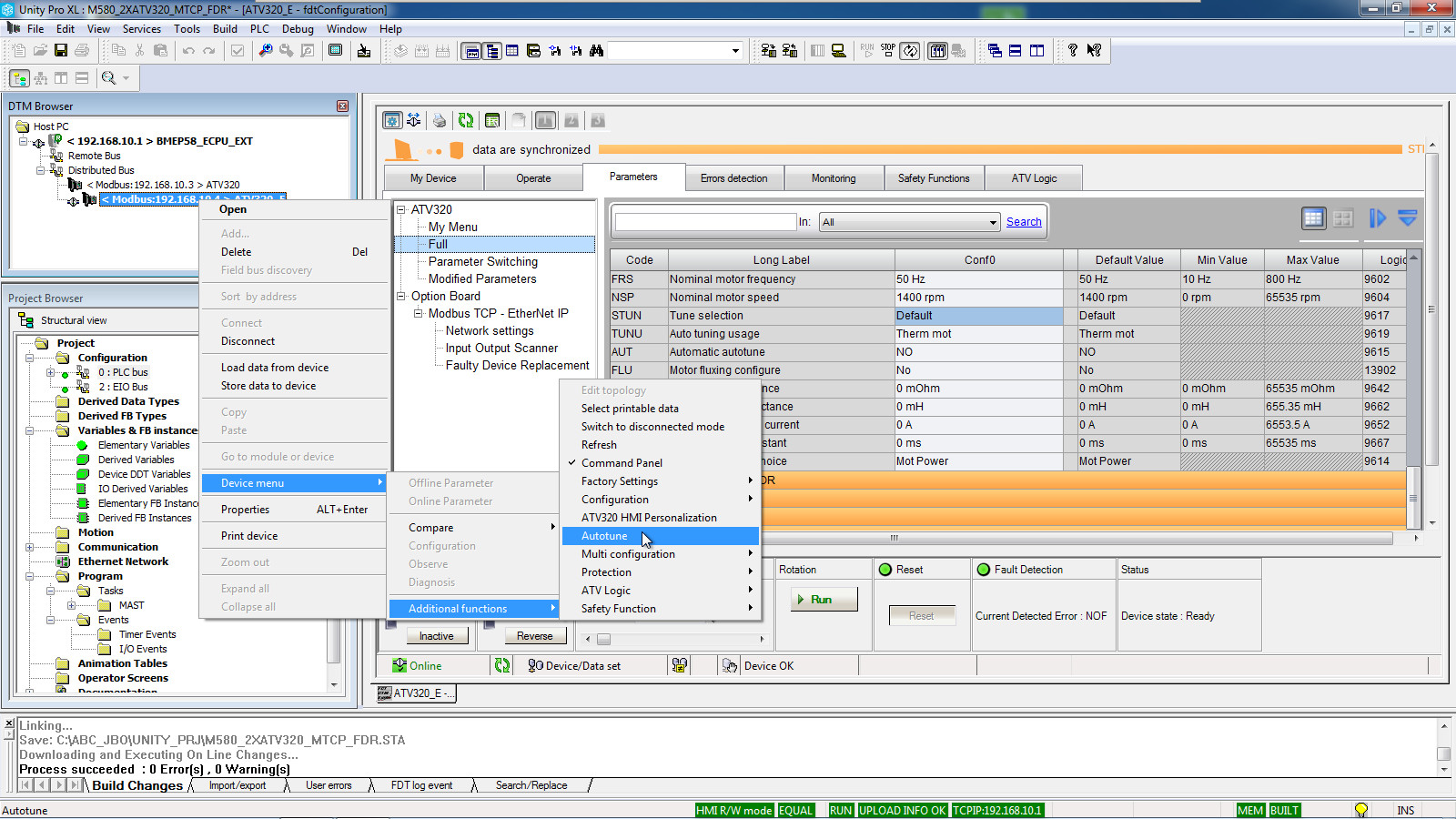Switch to grid card view toggle
1456x819 pixels.
[x=1342, y=218]
